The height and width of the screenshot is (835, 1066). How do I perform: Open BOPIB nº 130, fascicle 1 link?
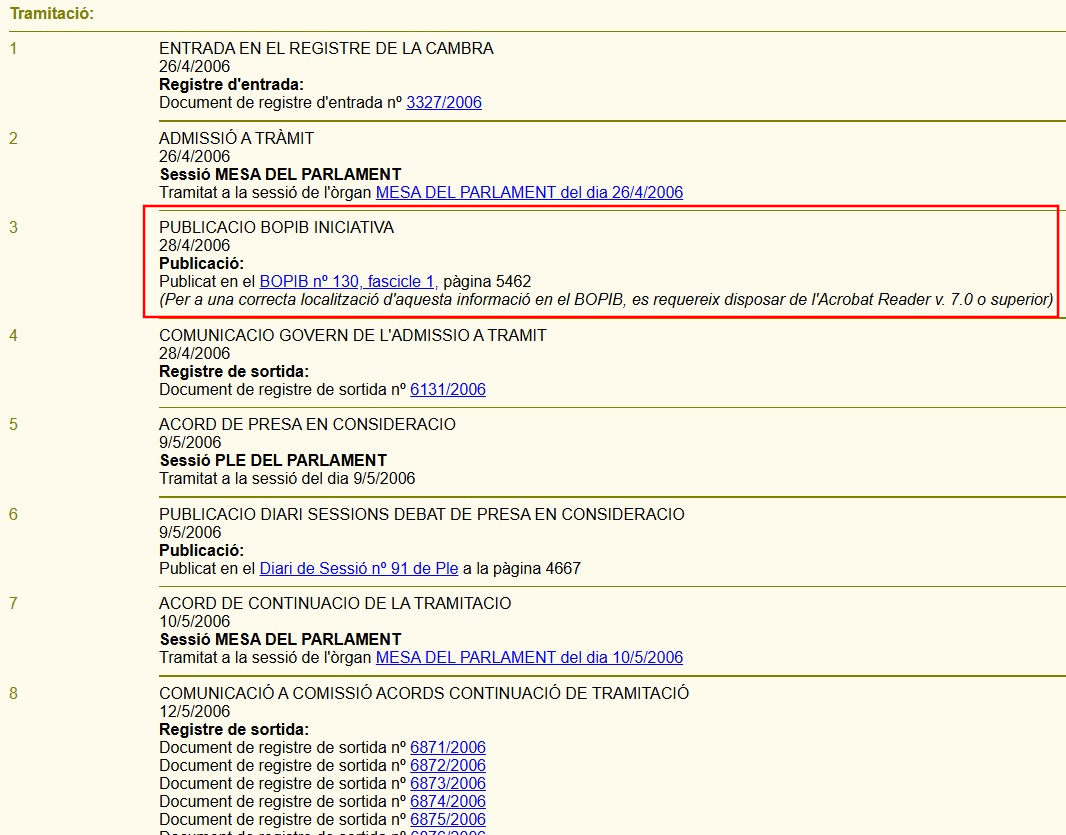point(348,282)
